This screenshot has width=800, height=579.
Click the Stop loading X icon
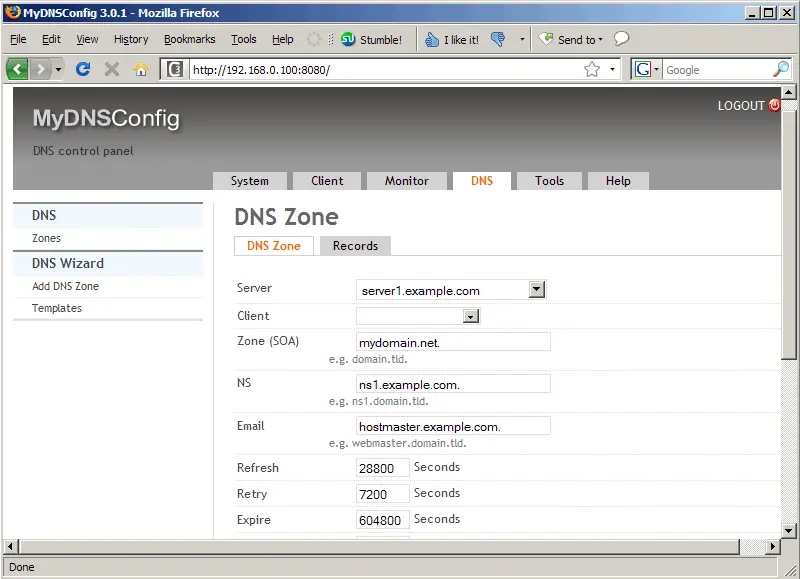pos(112,69)
